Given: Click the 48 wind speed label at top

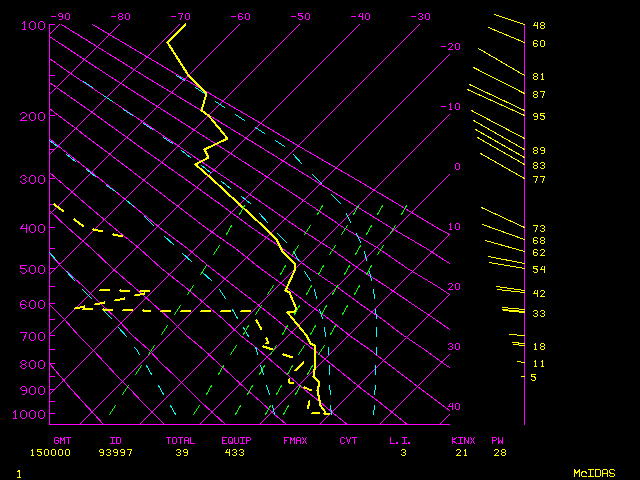Looking at the screenshot, I should coord(538,26).
